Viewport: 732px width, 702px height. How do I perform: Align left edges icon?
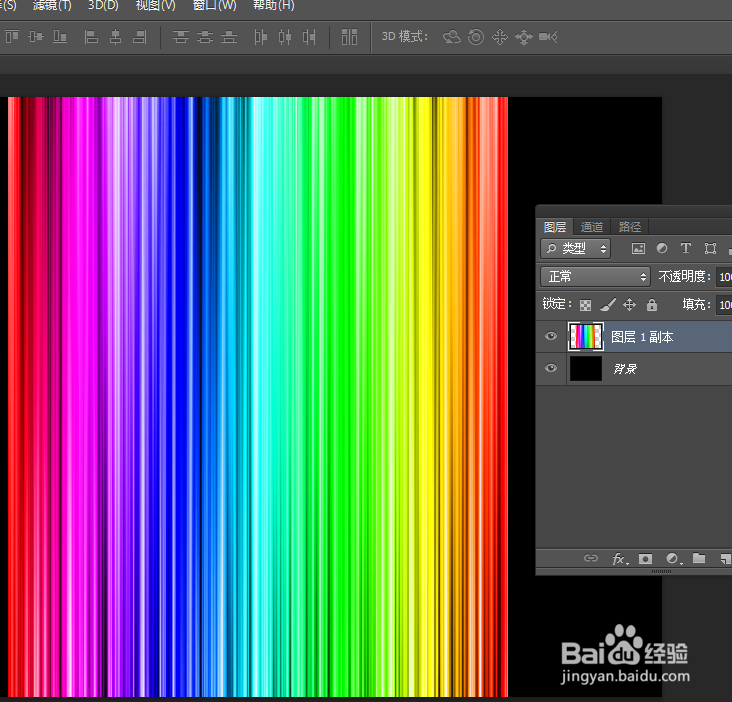pyautogui.click(x=91, y=36)
